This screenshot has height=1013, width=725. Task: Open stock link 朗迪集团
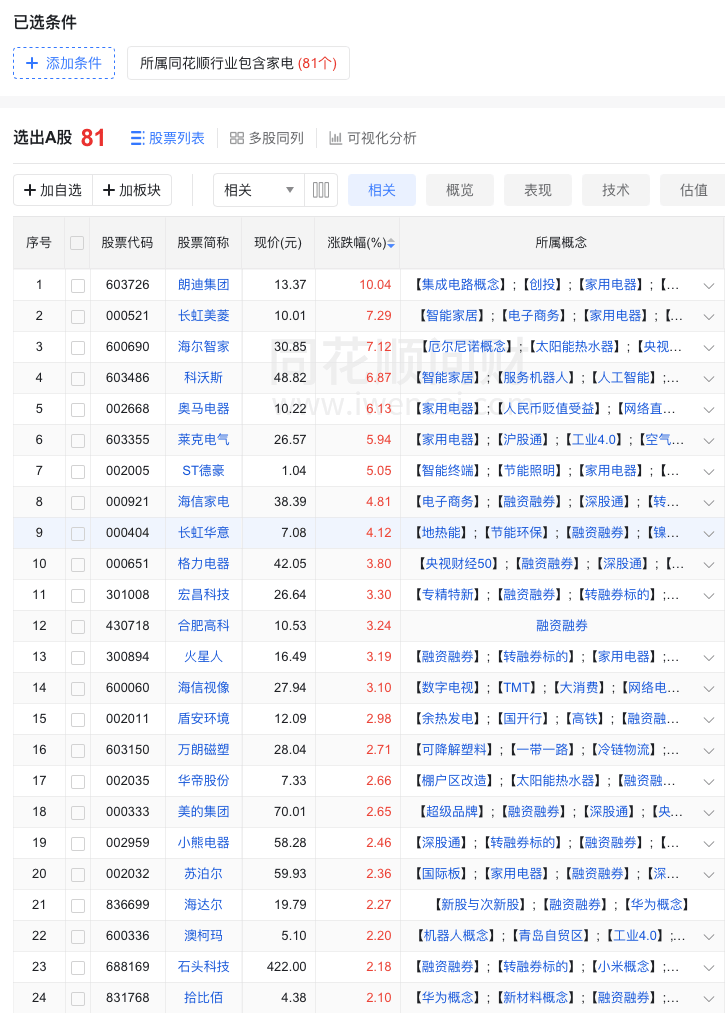[204, 284]
